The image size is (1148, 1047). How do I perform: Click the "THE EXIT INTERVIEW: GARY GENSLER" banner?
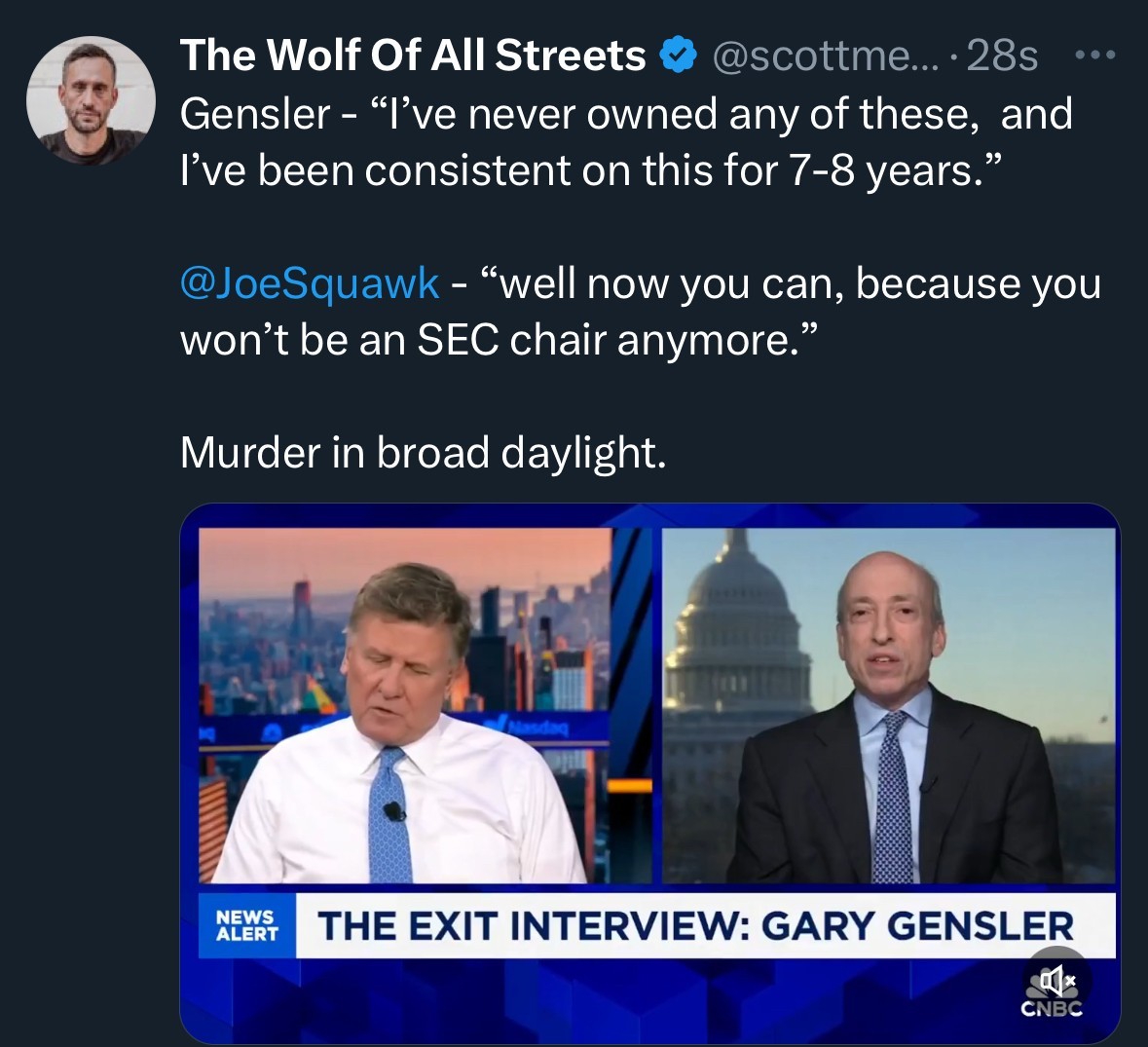point(695,925)
